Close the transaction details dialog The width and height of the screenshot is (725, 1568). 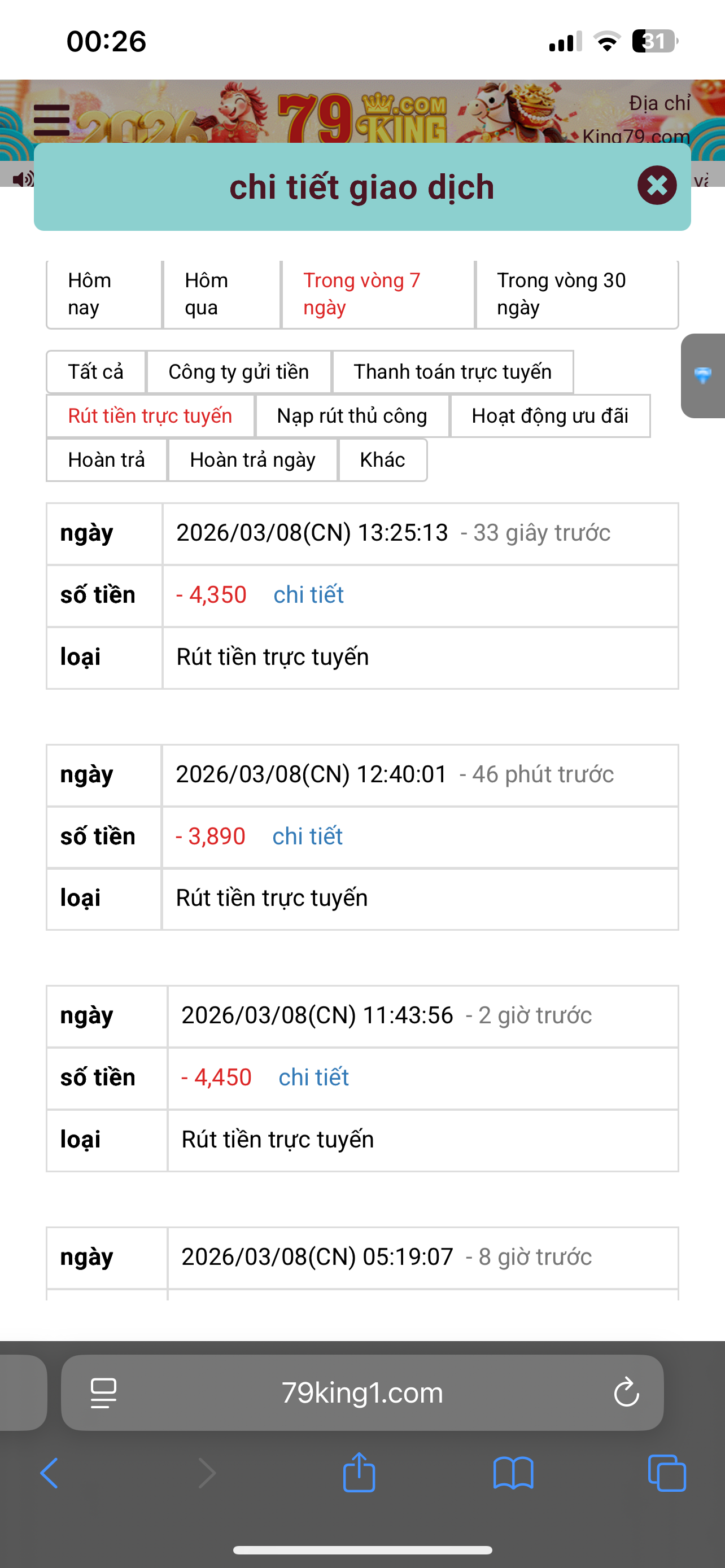657,185
